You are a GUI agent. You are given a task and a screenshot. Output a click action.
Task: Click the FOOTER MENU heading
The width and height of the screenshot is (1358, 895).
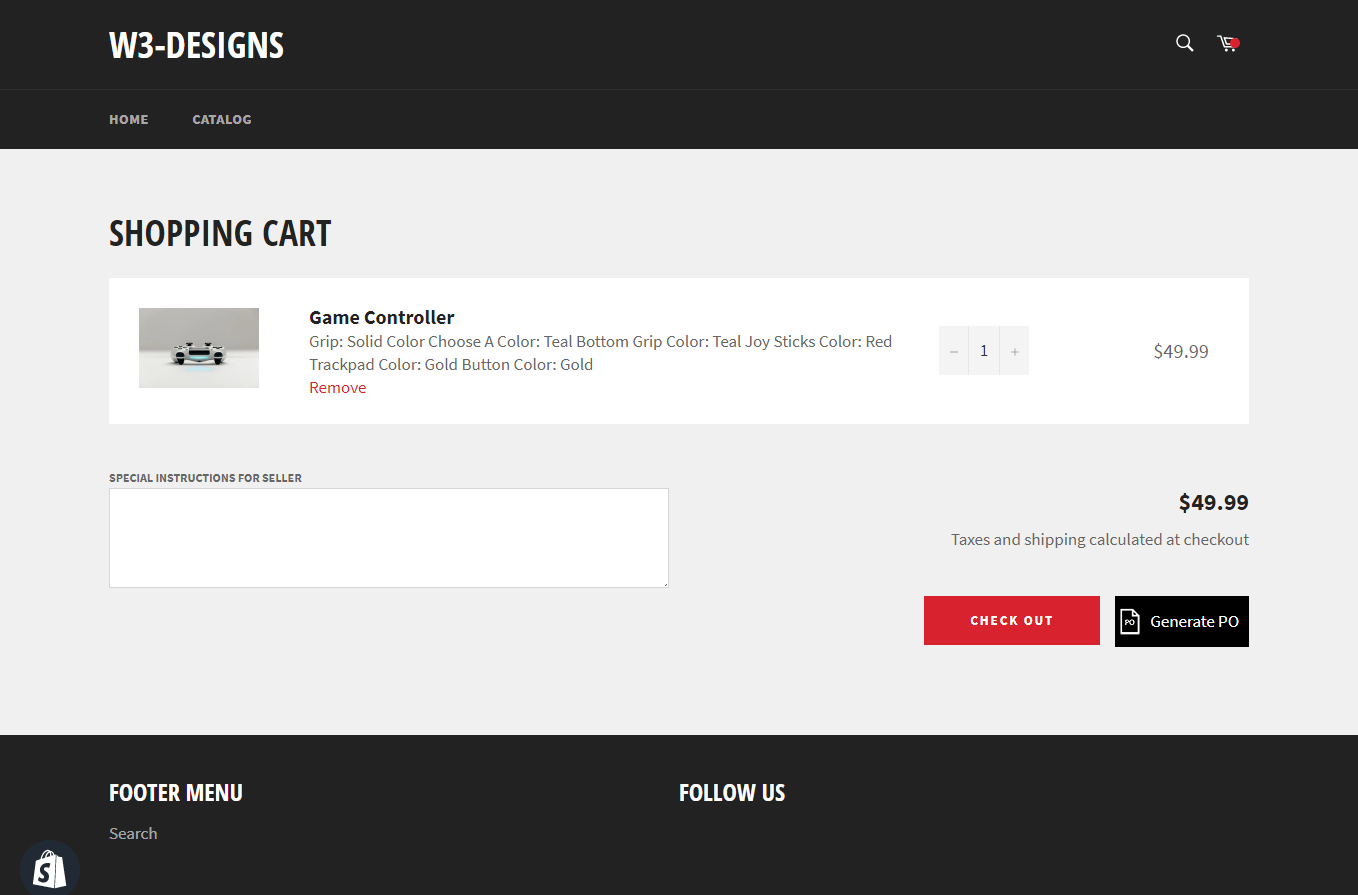176,793
